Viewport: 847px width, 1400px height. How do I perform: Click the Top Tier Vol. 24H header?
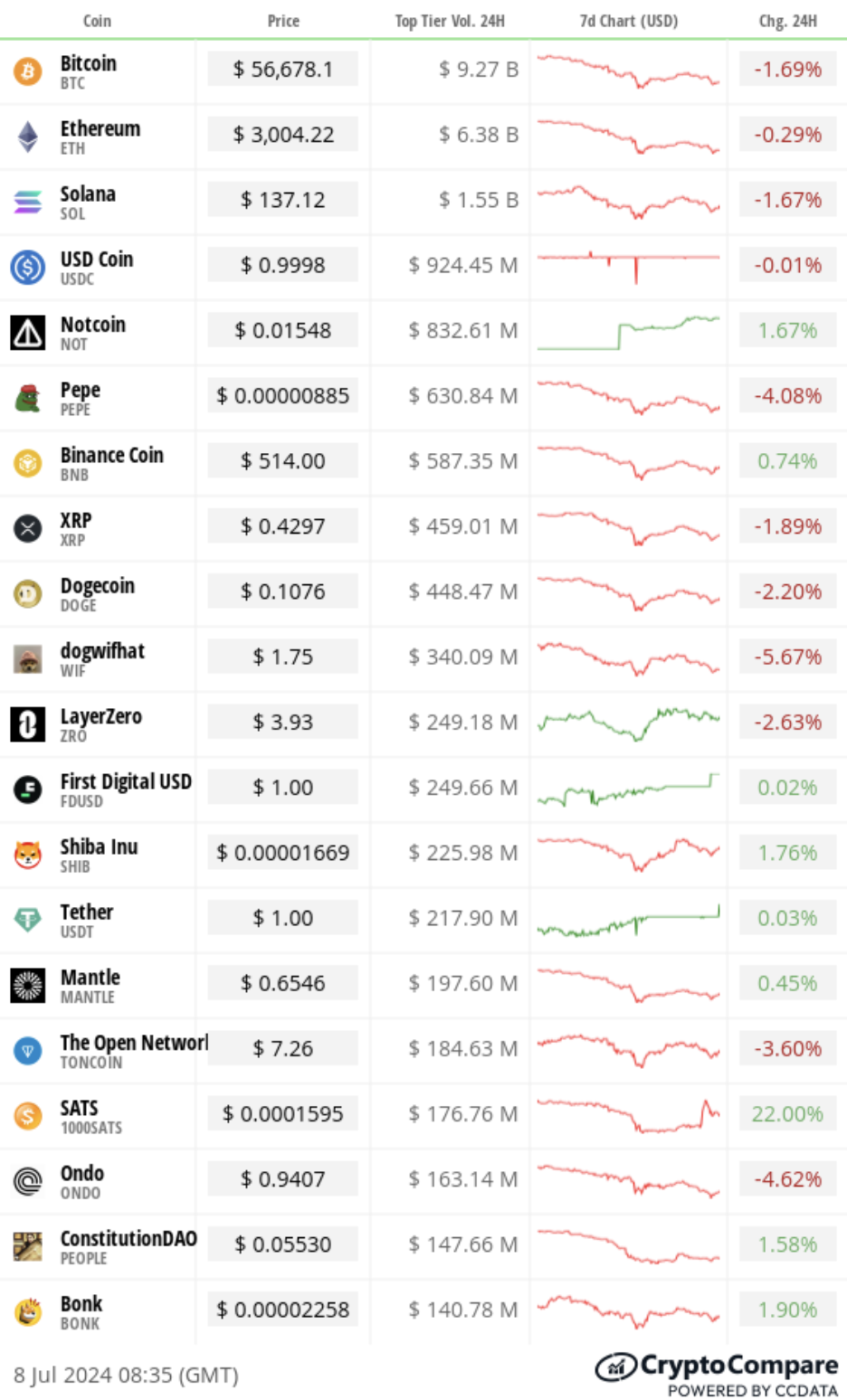tap(450, 21)
